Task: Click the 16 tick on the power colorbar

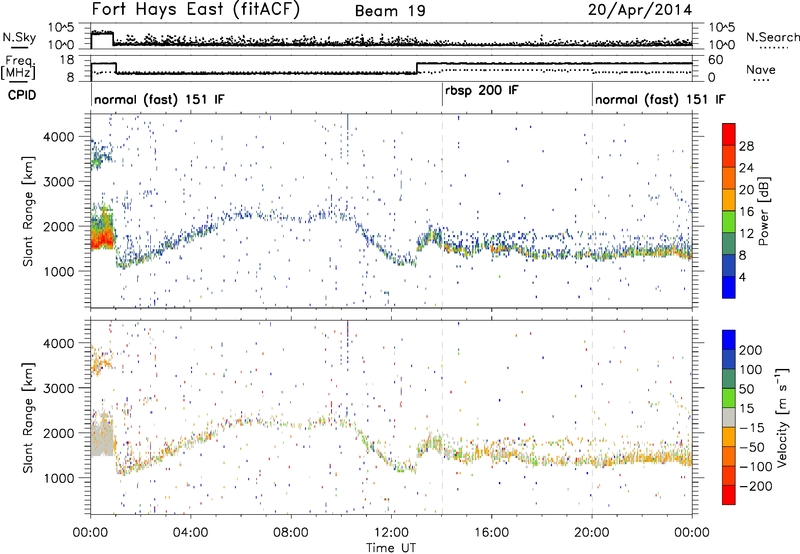Action: [746, 212]
